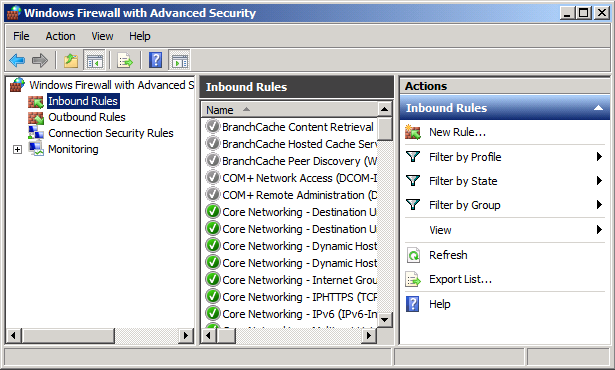
Task: Click rules list vertical scrollbar up arrow
Action: pyautogui.click(x=384, y=109)
